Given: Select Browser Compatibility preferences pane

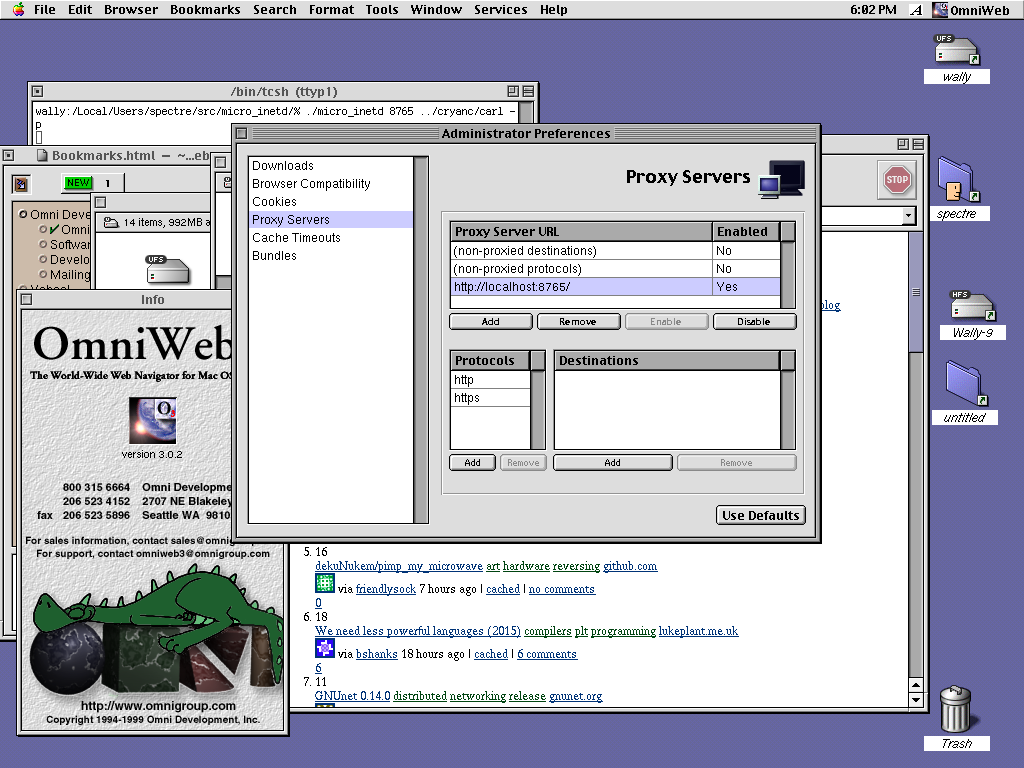Looking at the screenshot, I should (330, 184).
